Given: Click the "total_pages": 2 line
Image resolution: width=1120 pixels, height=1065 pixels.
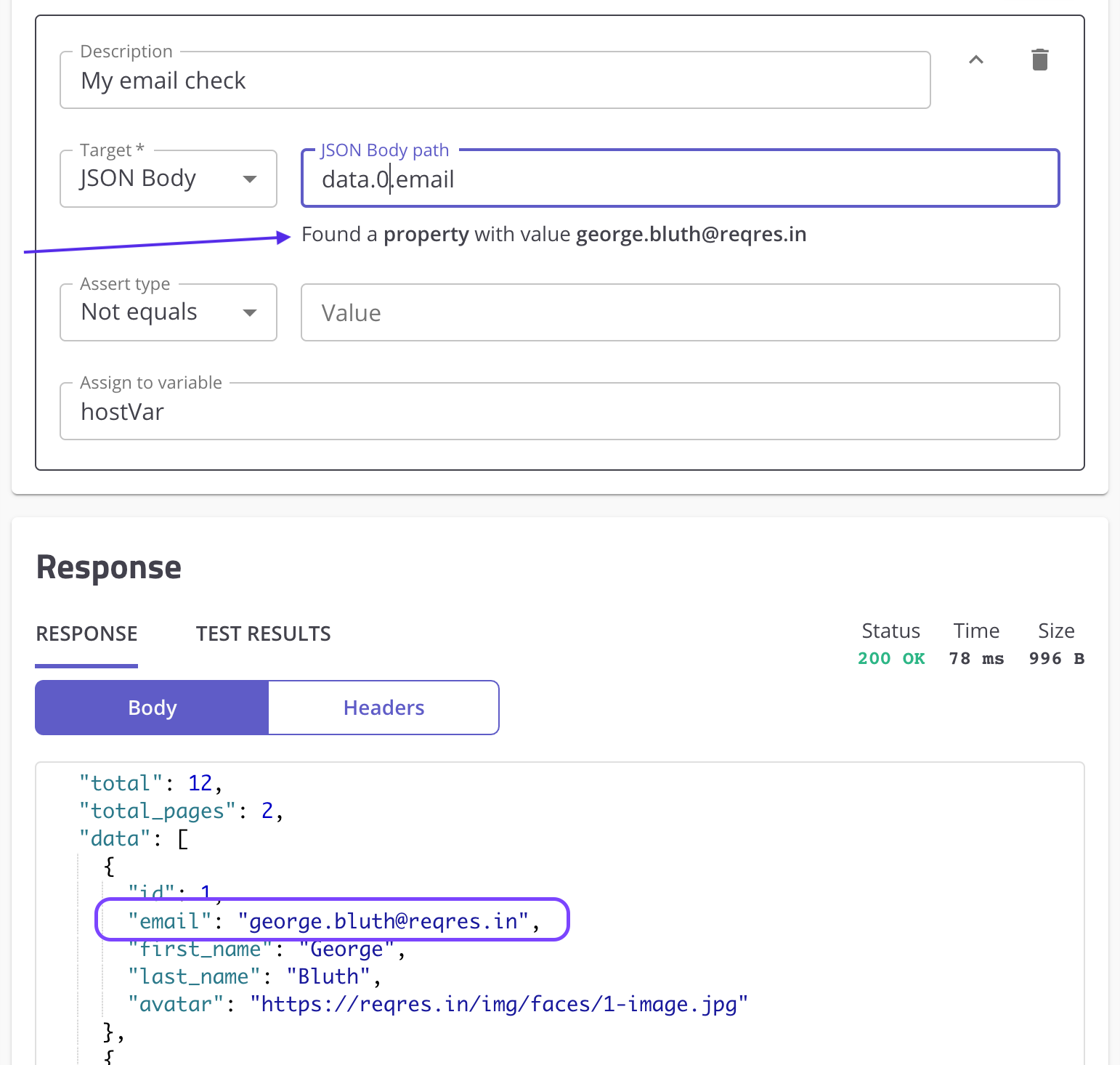Looking at the screenshot, I should pos(181,811).
